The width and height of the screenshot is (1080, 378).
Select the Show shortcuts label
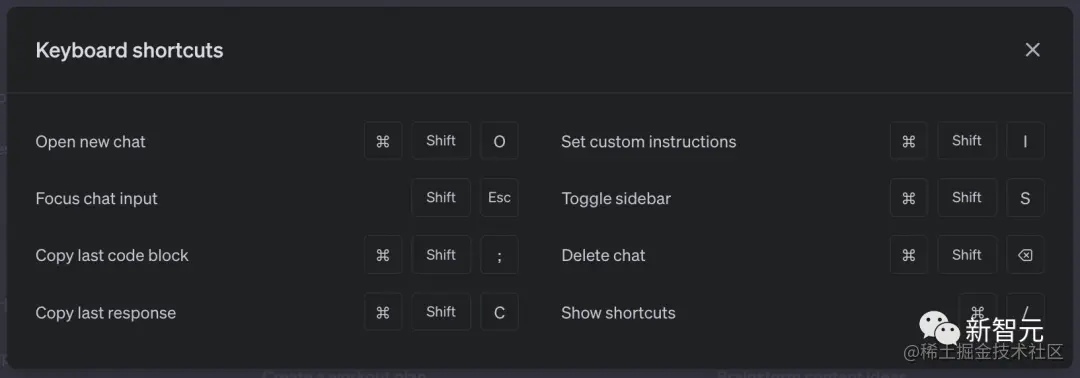point(618,313)
